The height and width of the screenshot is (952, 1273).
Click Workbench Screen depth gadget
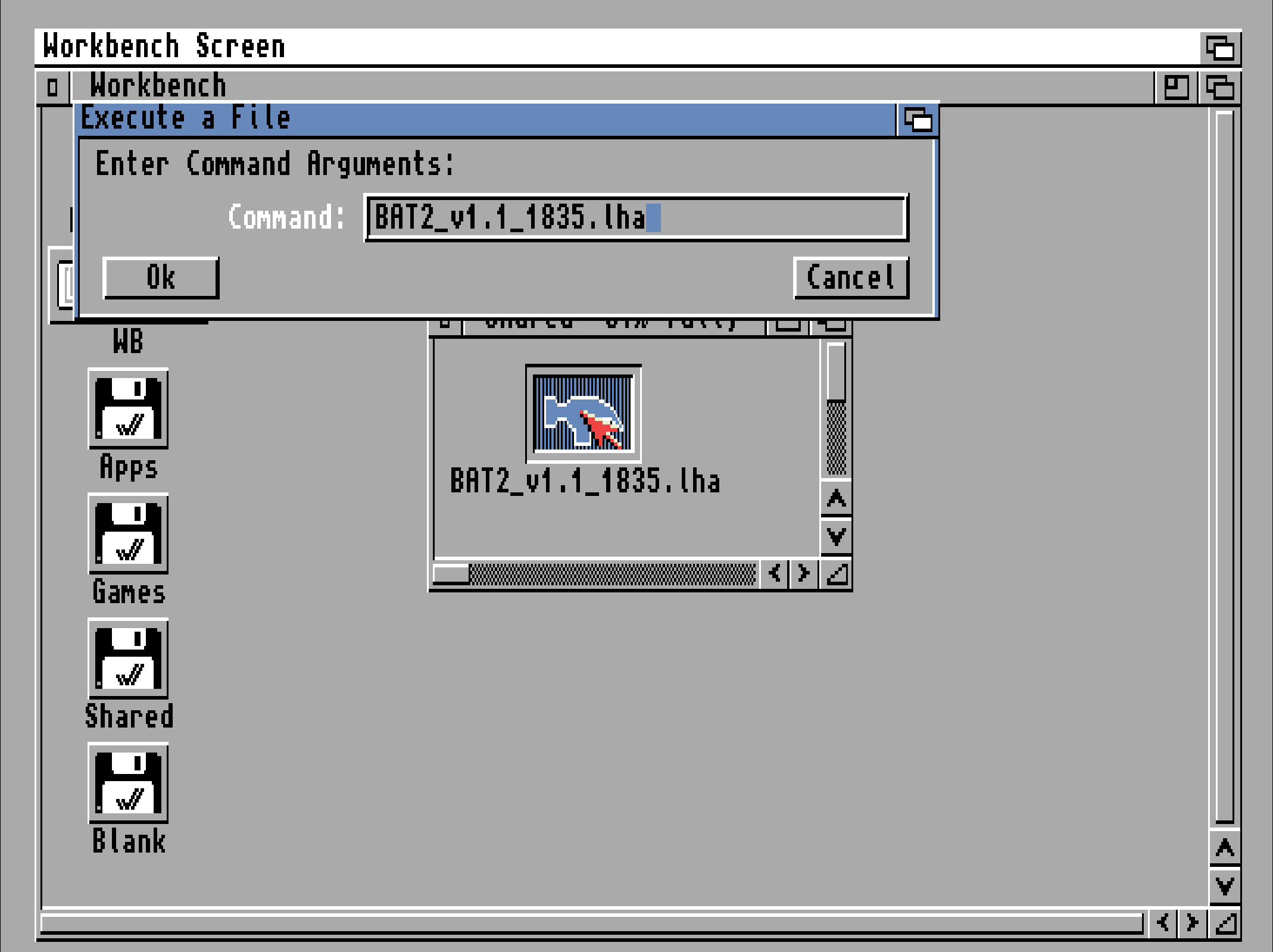(x=1220, y=48)
